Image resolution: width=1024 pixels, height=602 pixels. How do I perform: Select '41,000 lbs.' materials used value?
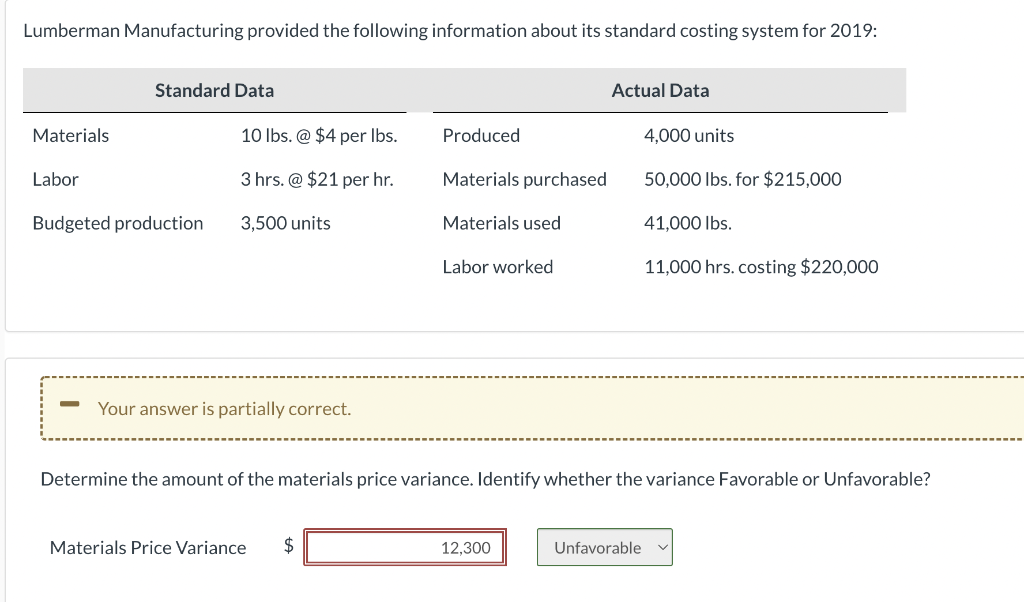(x=688, y=223)
